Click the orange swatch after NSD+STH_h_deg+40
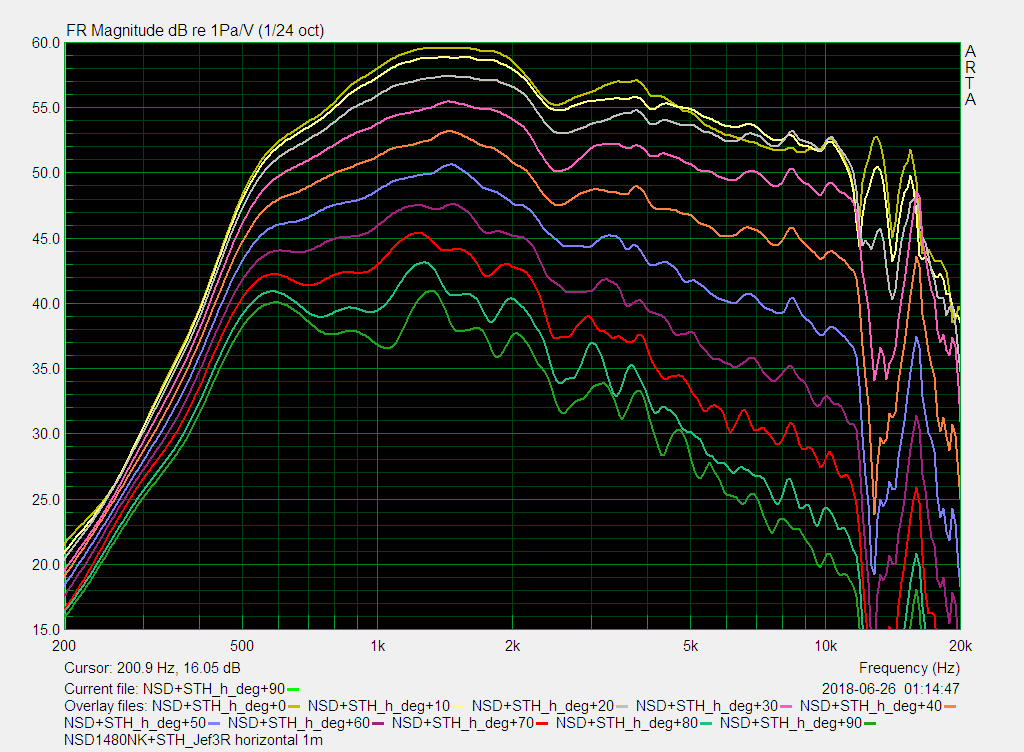Screen dimensions: 1024x752 [x=950, y=706]
